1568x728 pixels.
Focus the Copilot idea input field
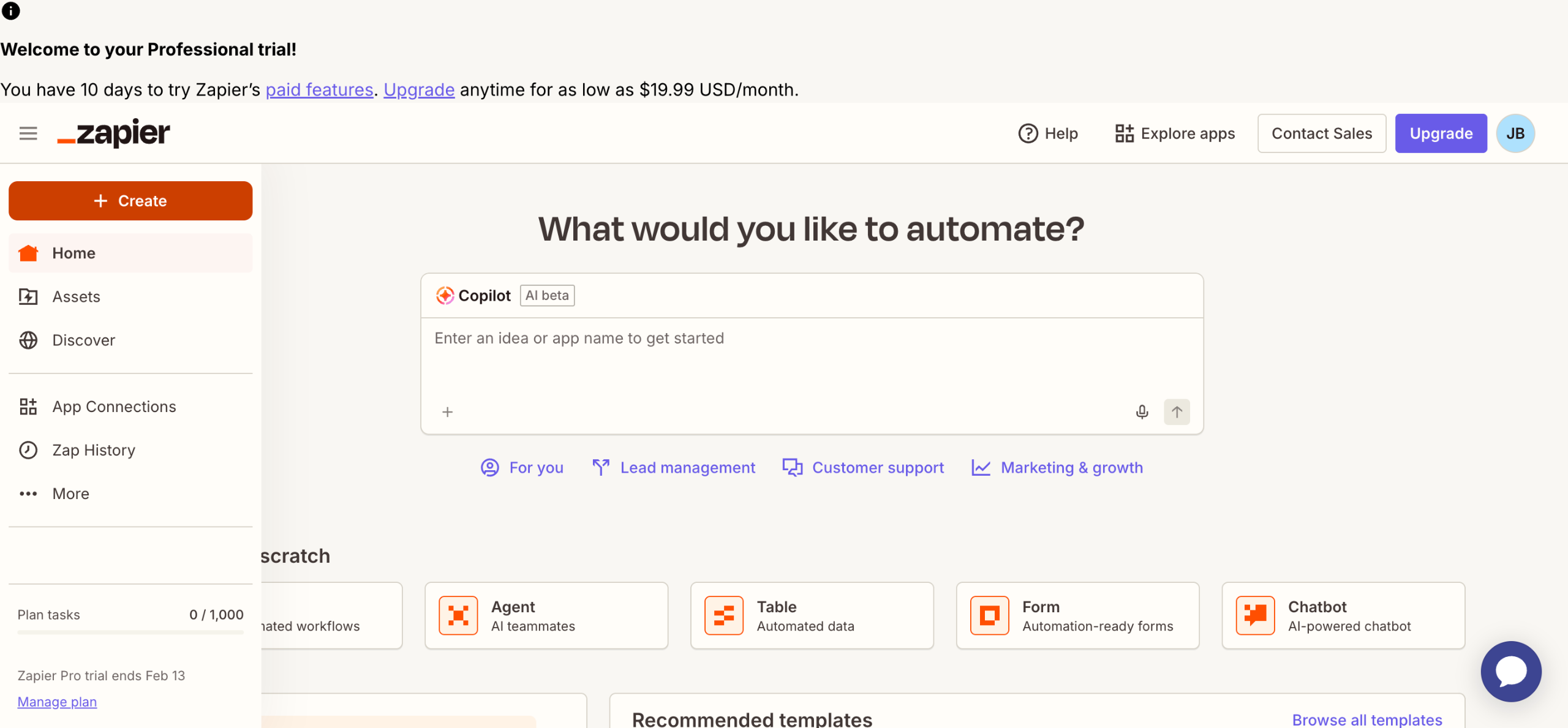[812, 358]
